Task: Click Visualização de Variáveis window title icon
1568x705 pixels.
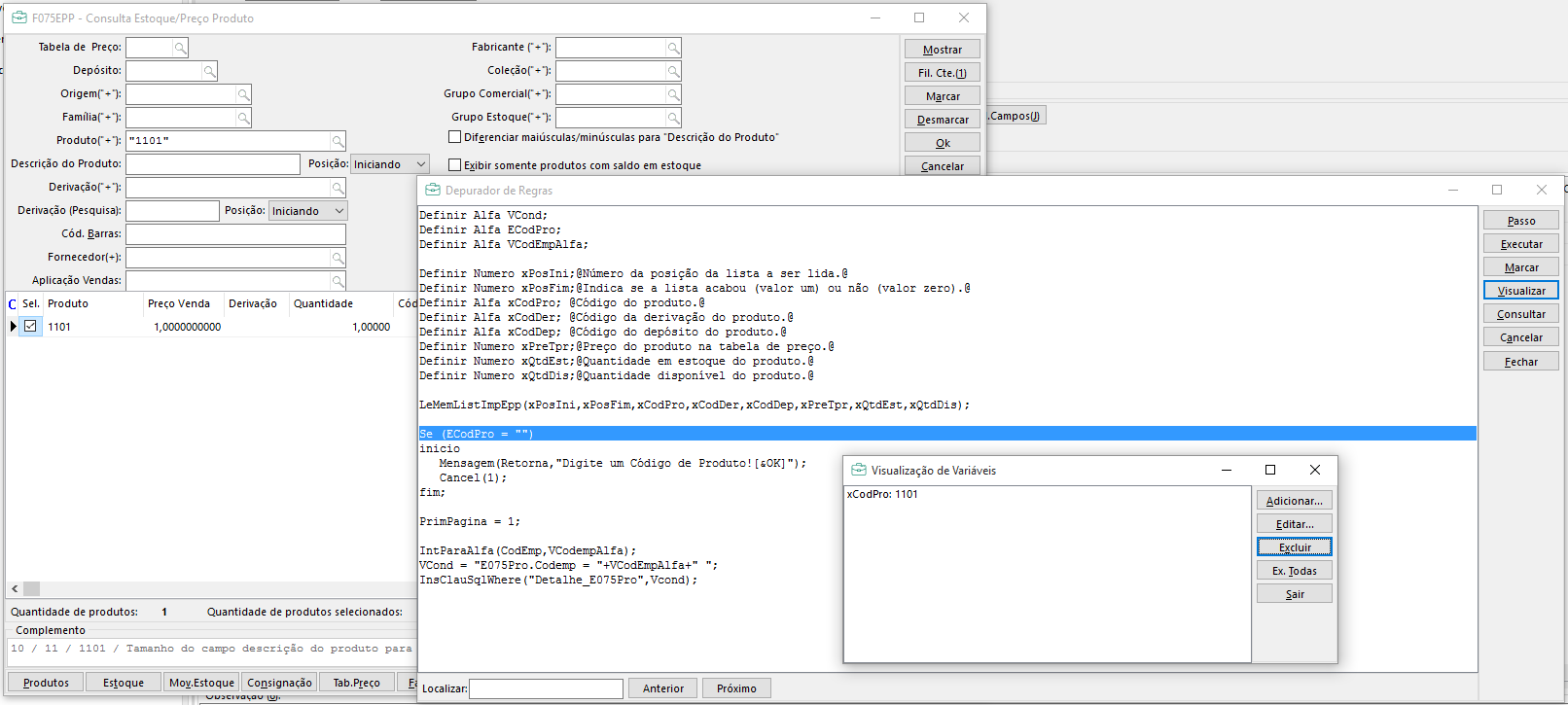Action: pyautogui.click(x=859, y=470)
